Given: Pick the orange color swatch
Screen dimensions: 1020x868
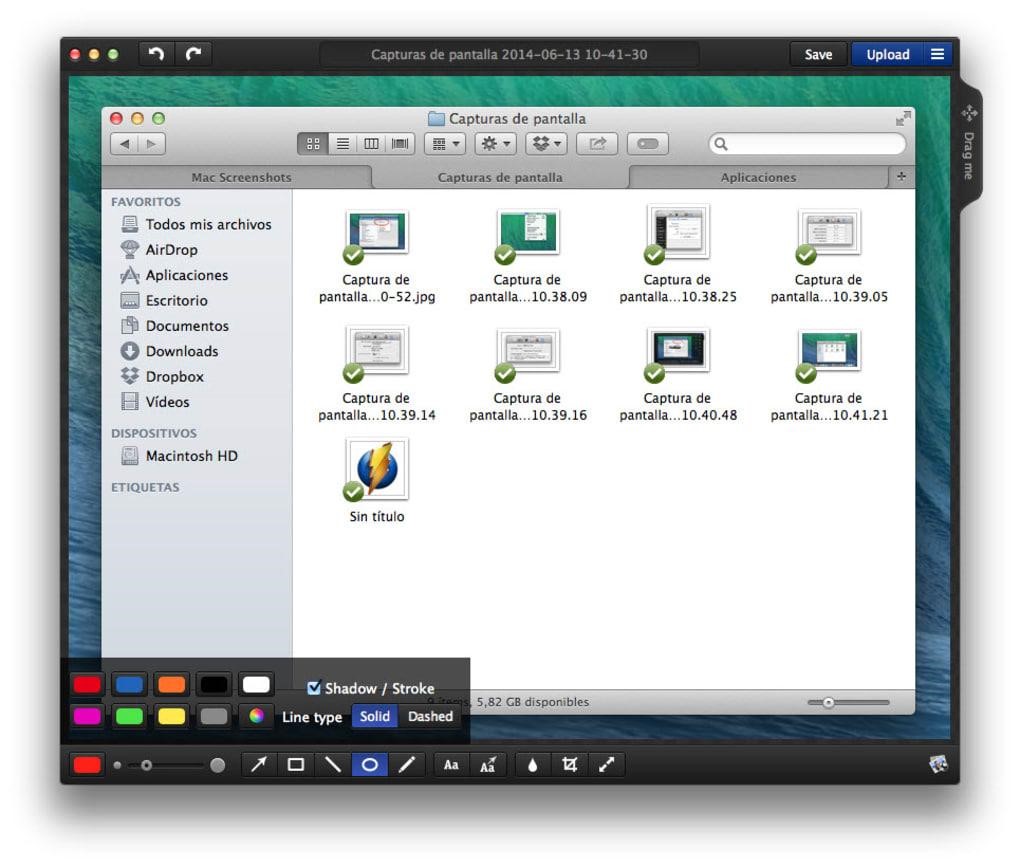Looking at the screenshot, I should tap(172, 685).
